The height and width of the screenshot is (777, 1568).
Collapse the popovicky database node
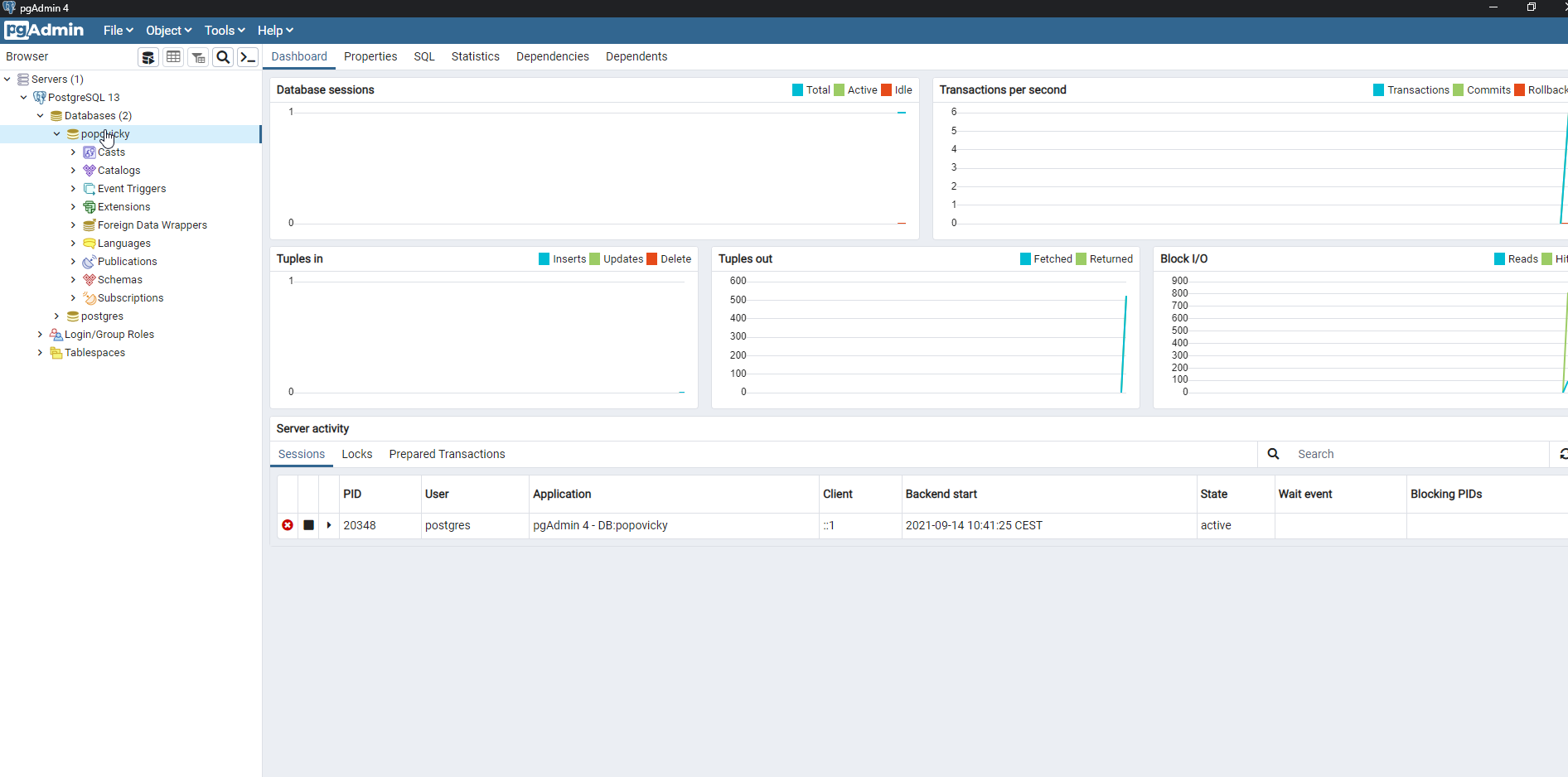point(57,134)
